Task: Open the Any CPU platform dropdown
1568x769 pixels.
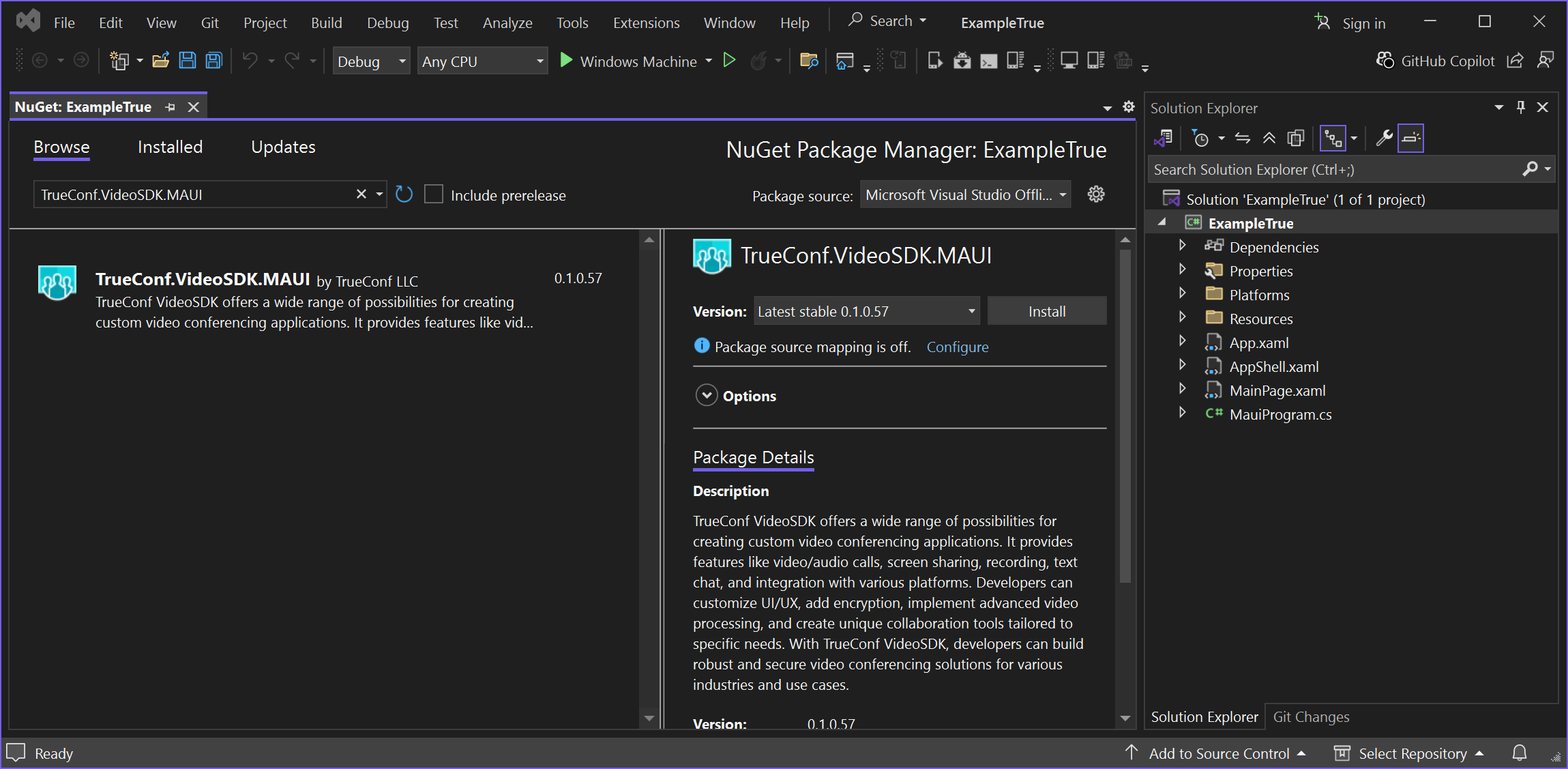Action: 483,61
